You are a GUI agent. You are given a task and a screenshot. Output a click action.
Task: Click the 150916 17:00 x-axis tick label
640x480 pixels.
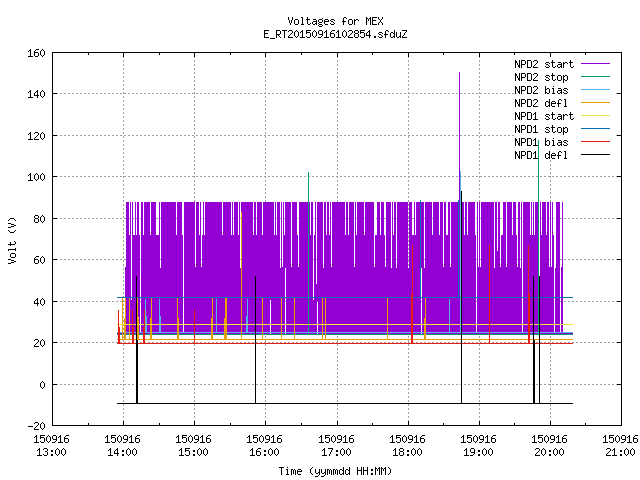[336, 446]
